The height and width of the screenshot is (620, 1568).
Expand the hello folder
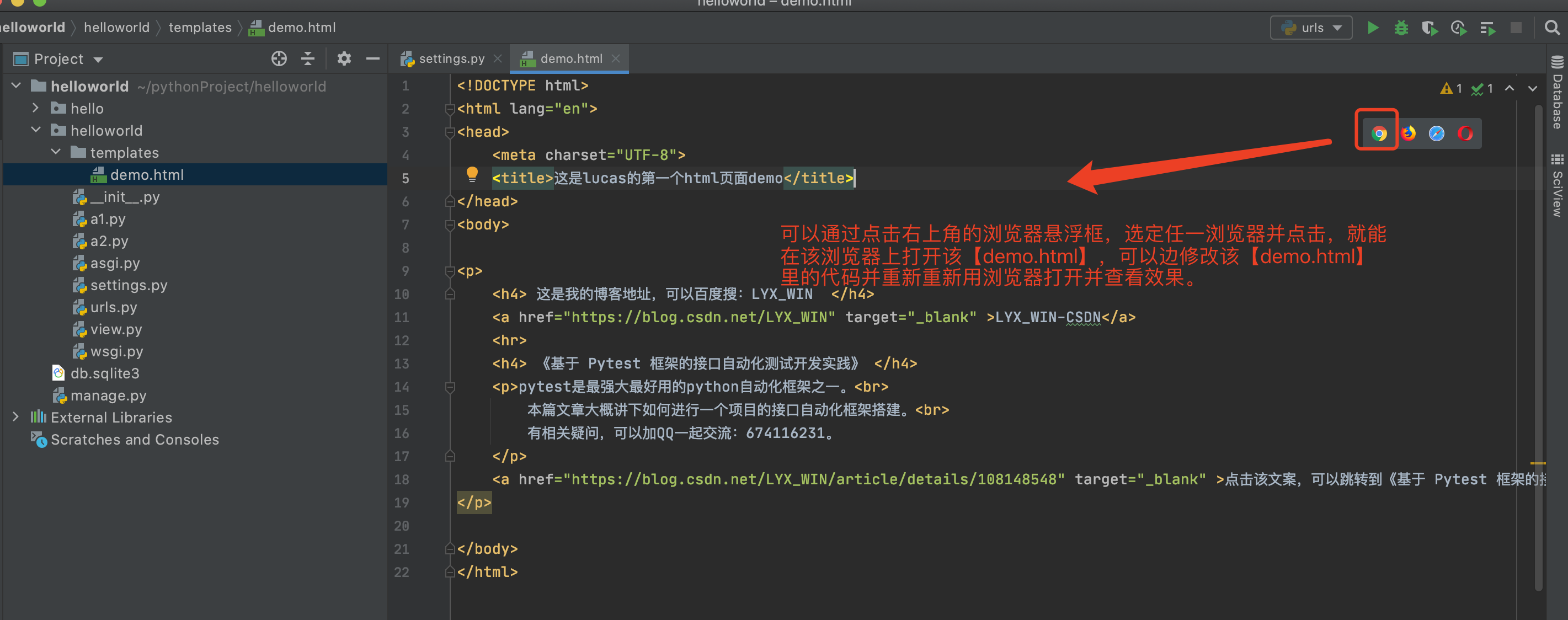click(36, 108)
